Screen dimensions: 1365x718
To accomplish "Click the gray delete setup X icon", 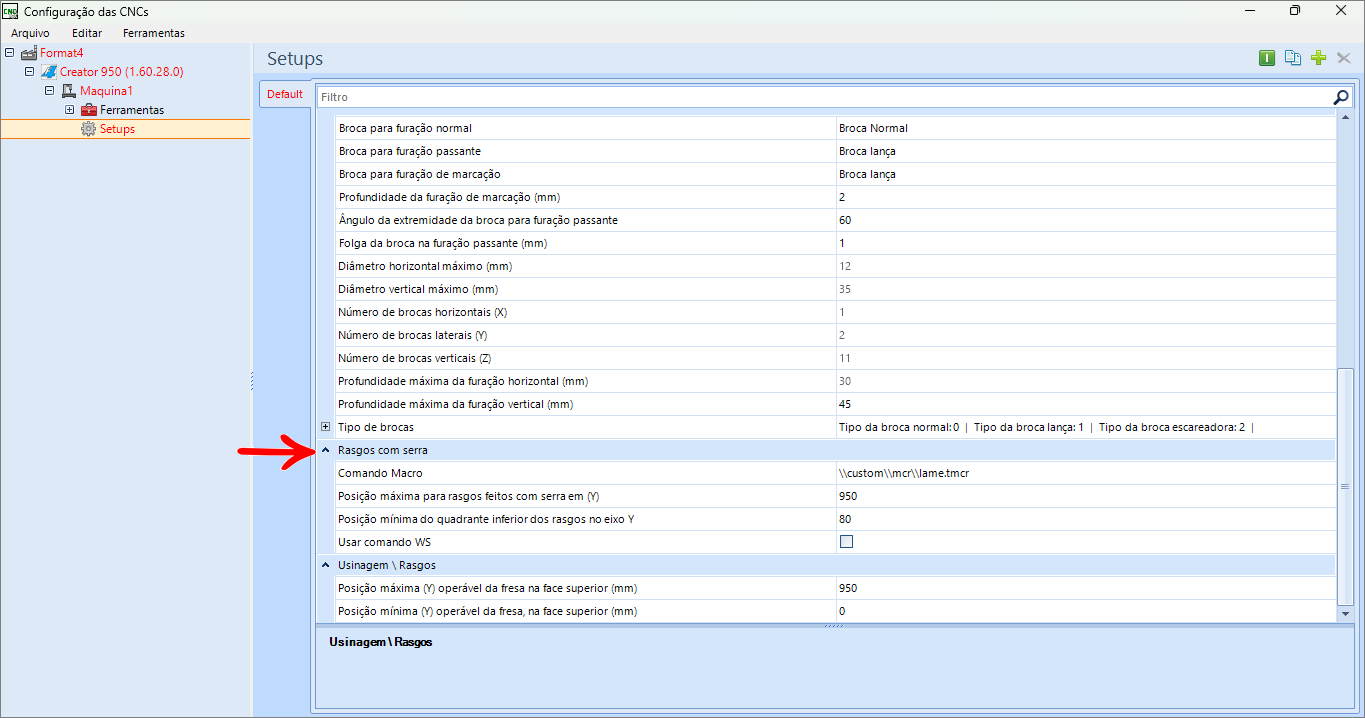I will pos(1344,58).
